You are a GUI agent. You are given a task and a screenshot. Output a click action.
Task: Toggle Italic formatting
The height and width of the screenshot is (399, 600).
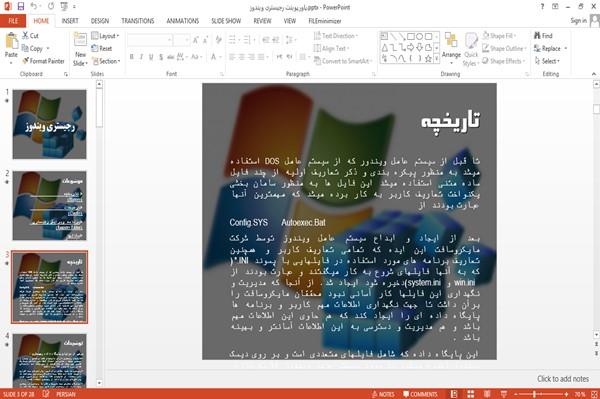(141, 57)
